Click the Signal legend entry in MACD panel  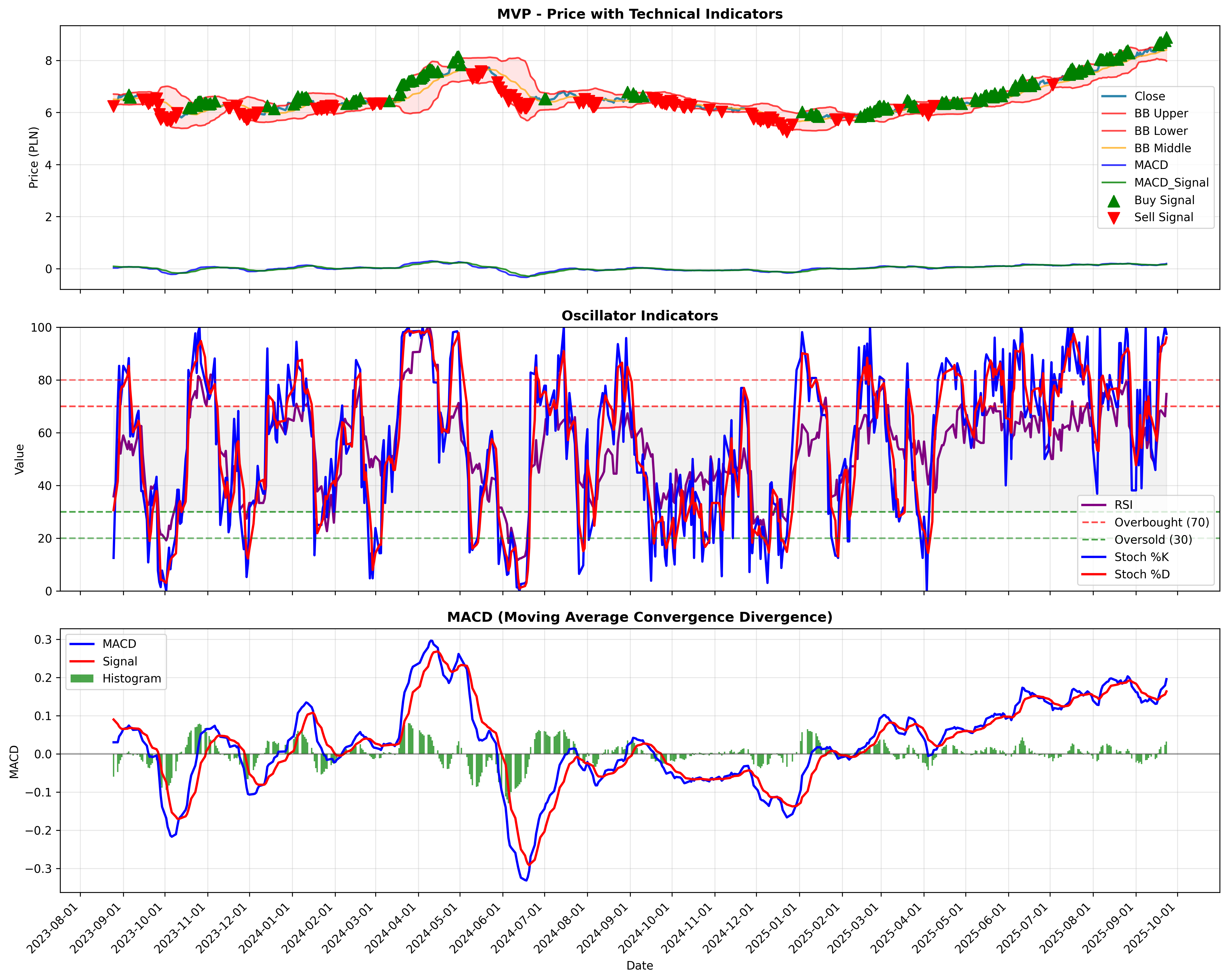point(104,662)
